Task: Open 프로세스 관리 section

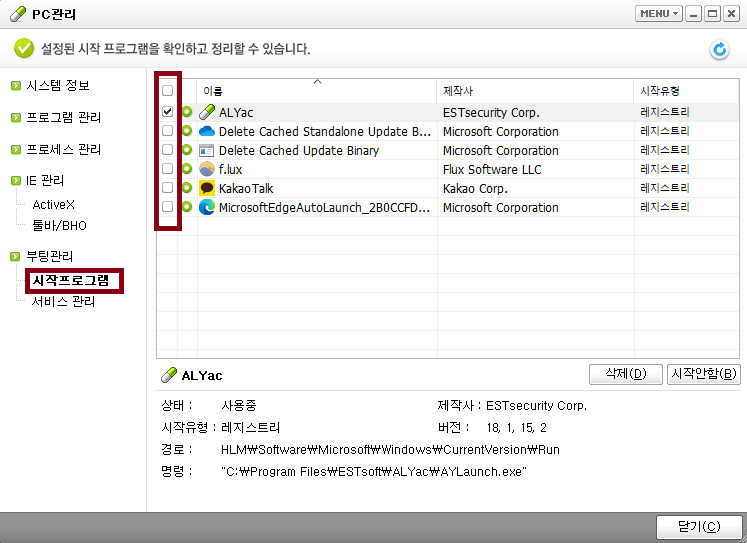Action: click(x=63, y=150)
